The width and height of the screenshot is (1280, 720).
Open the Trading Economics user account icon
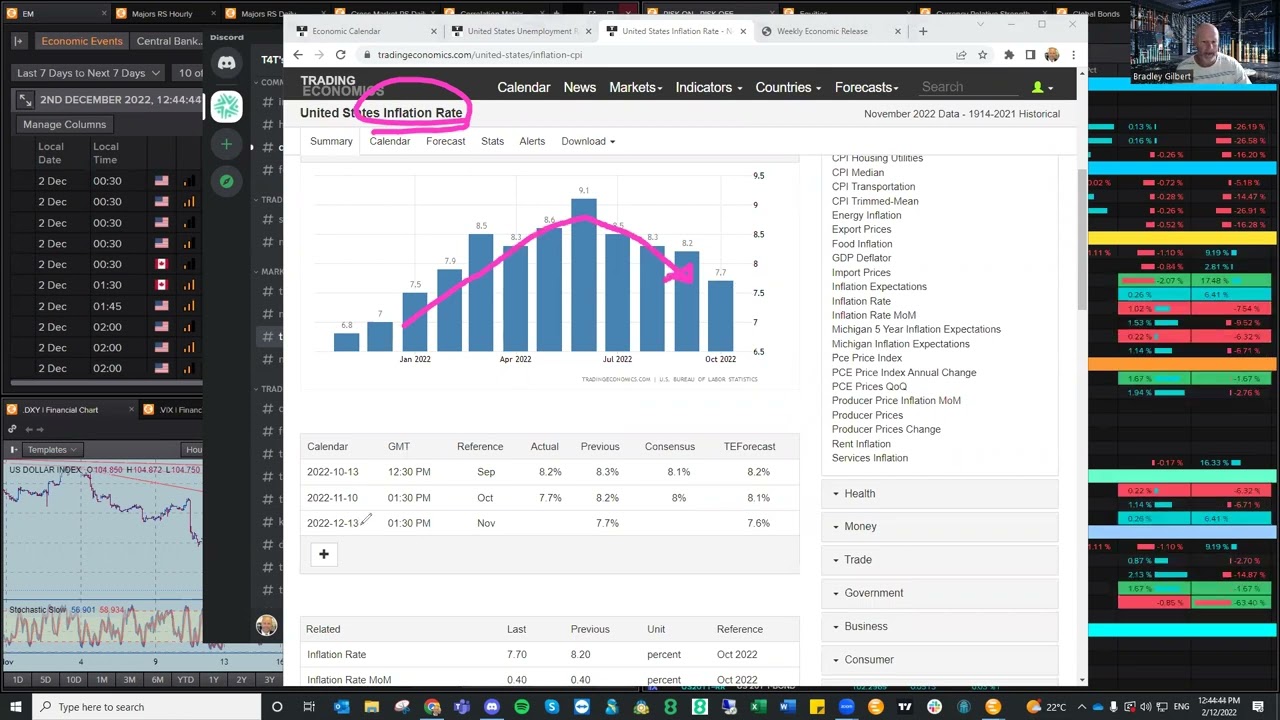pyautogui.click(x=1041, y=88)
